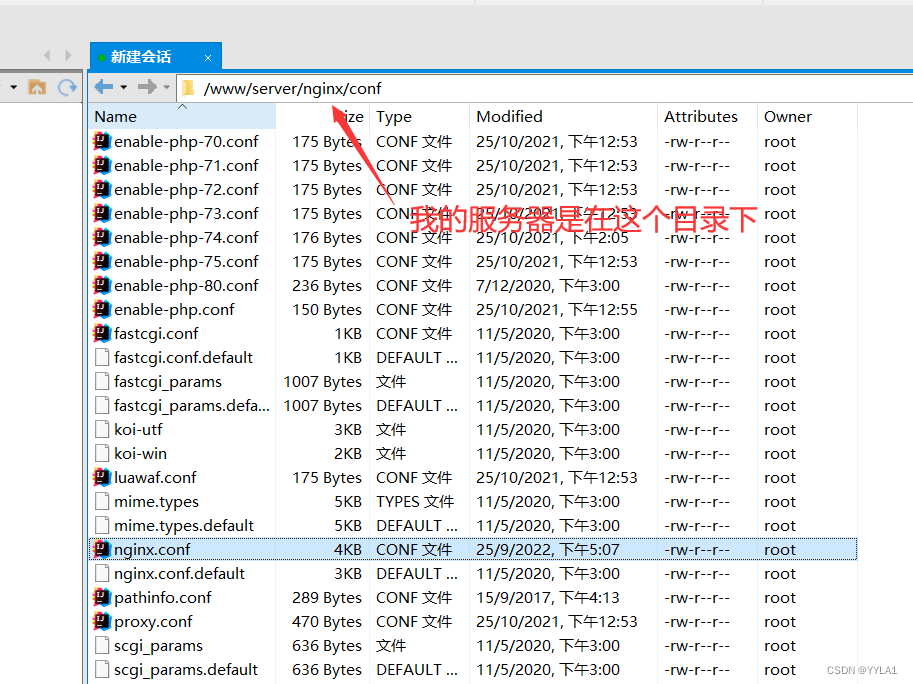Click fastcgi.conf file icon
The height and width of the screenshot is (684, 913).
pos(102,334)
